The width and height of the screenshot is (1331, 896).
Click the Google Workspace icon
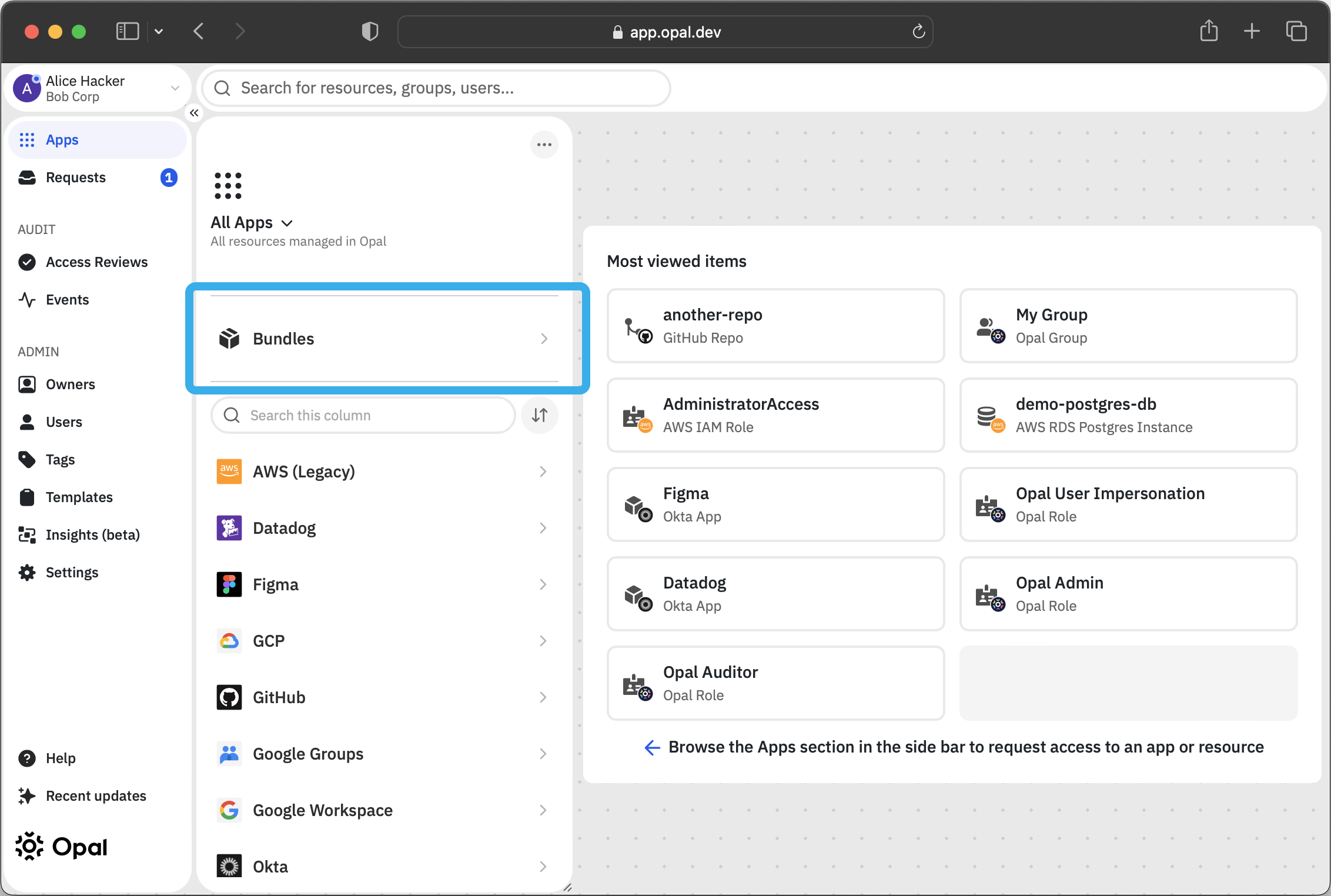(229, 810)
